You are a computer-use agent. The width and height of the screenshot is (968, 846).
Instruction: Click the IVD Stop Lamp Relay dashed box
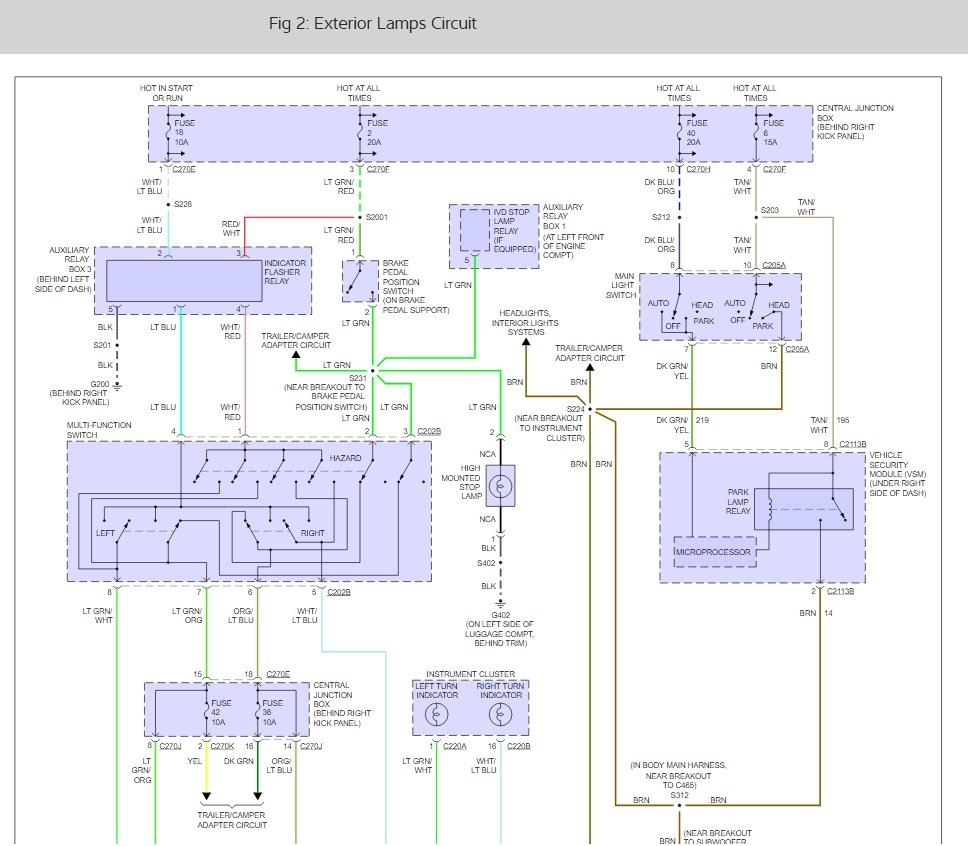[475, 230]
